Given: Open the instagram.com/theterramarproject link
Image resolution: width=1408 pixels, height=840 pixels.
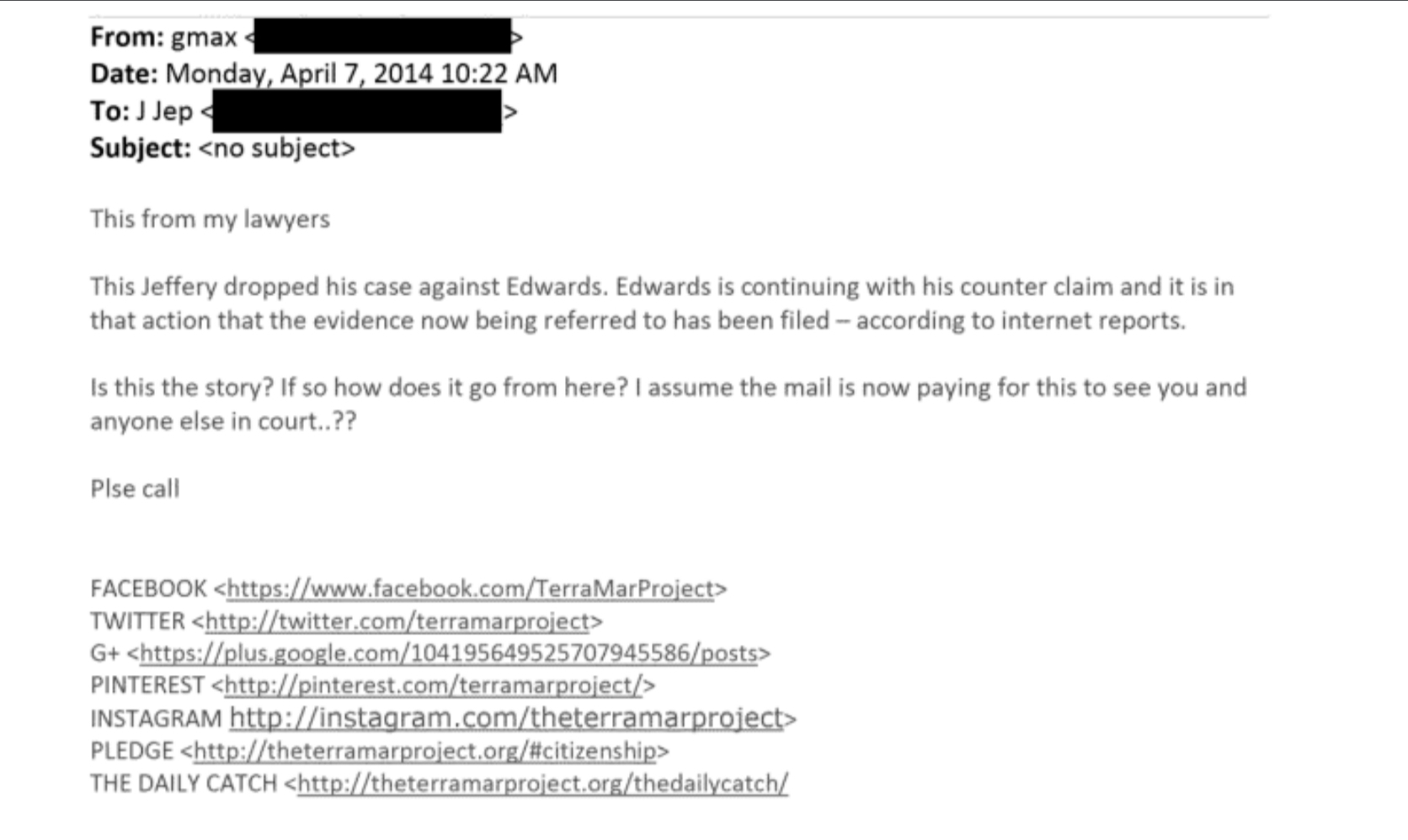Looking at the screenshot, I should coord(507,717).
